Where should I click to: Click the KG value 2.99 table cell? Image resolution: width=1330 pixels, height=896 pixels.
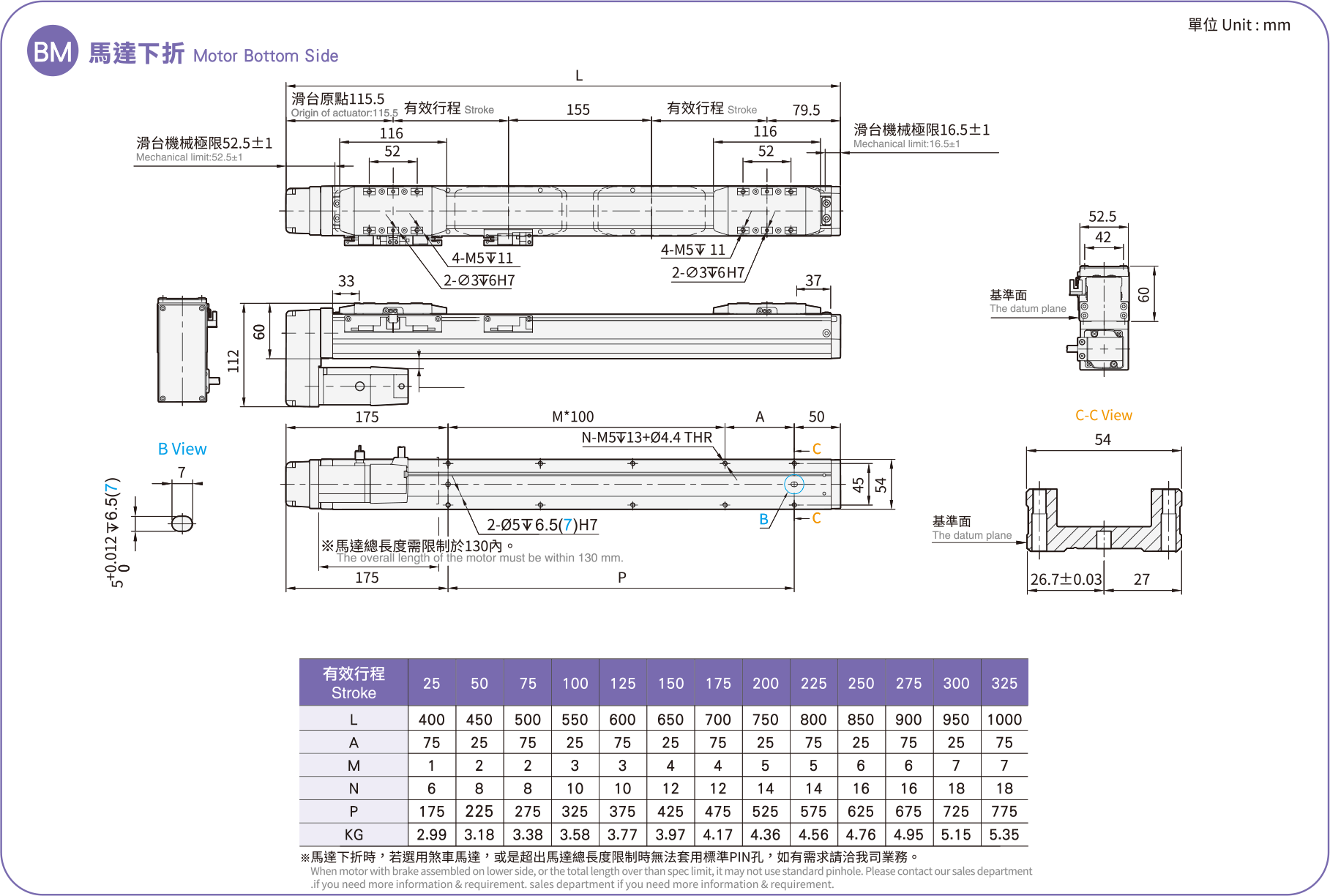431,835
